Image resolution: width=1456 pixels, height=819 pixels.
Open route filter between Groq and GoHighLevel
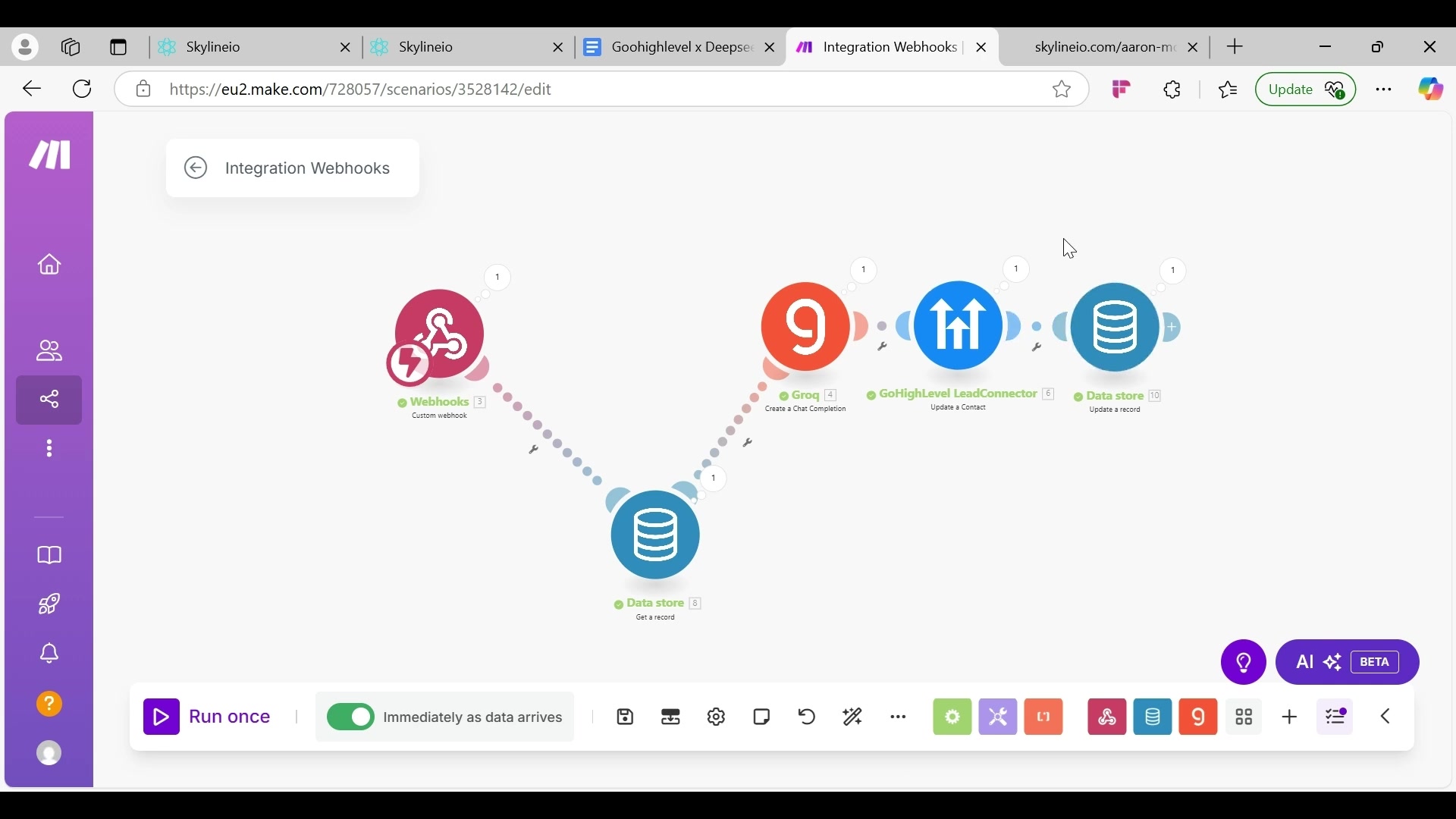(883, 347)
